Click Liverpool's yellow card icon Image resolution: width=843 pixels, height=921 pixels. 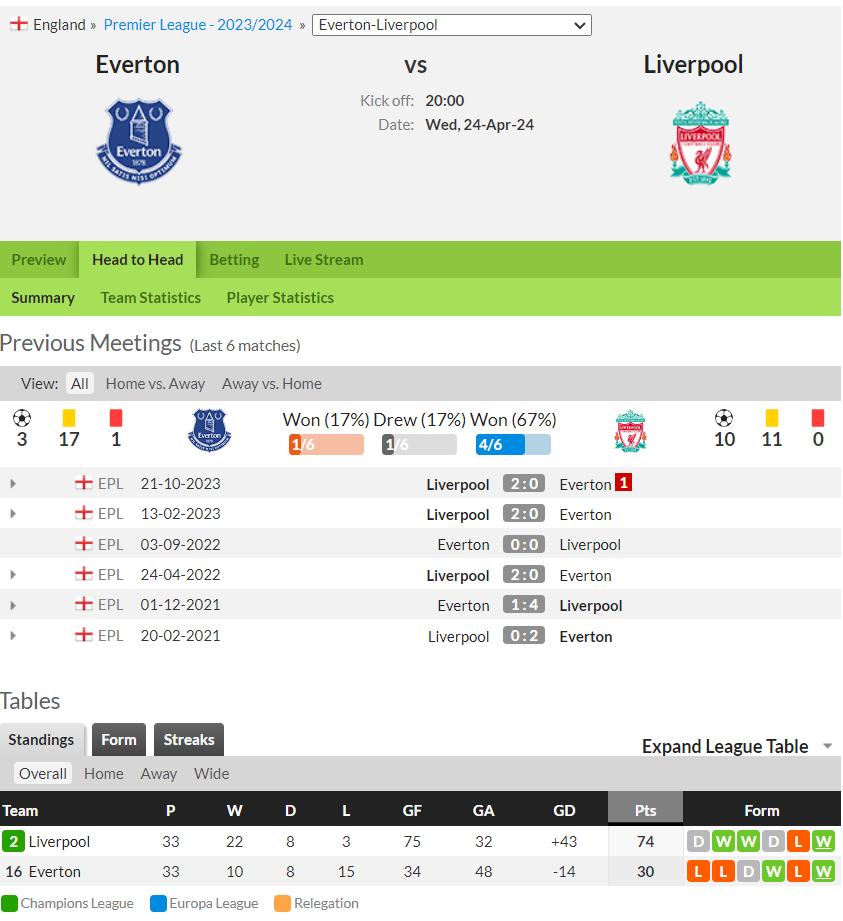pos(771,418)
